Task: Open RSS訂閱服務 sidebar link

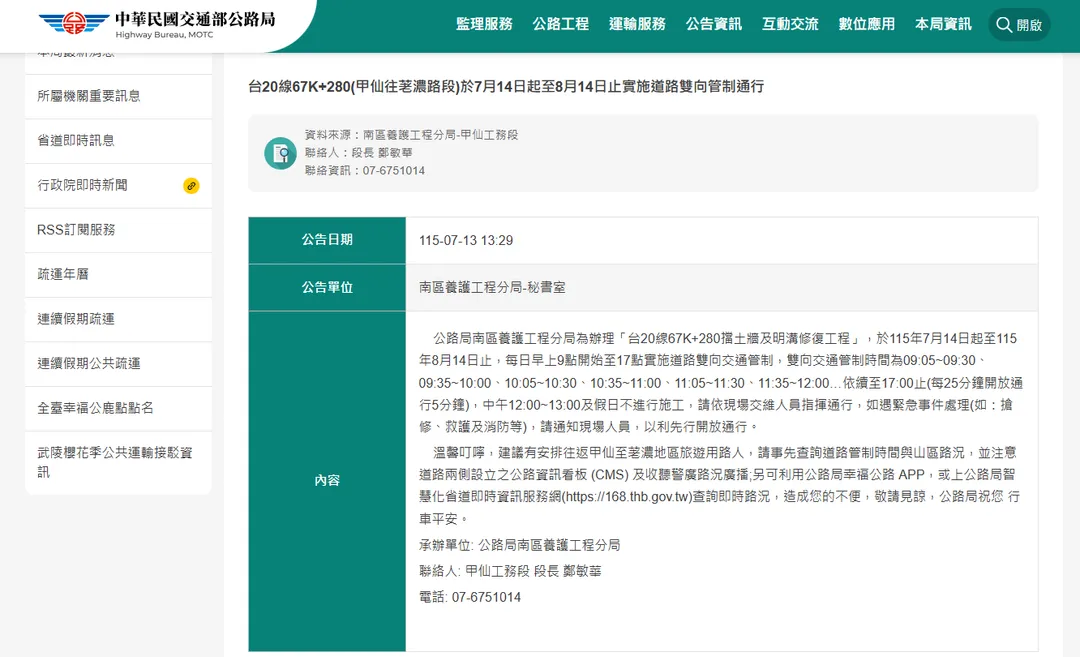Action: pyautogui.click(x=118, y=230)
